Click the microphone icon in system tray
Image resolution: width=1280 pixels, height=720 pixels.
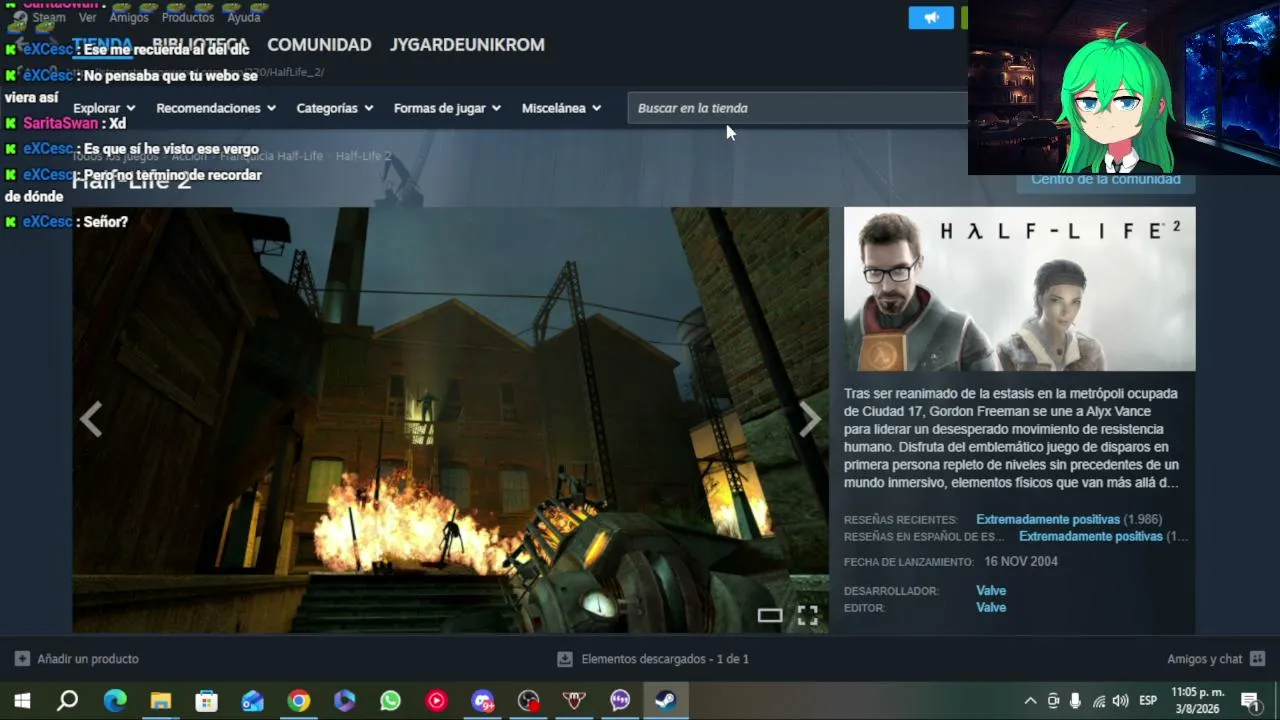1076,701
